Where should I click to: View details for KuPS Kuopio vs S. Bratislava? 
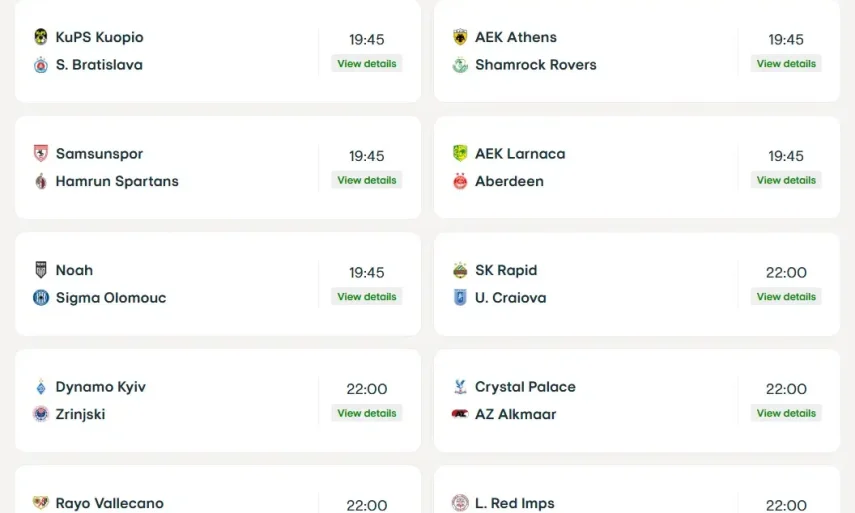(x=367, y=64)
